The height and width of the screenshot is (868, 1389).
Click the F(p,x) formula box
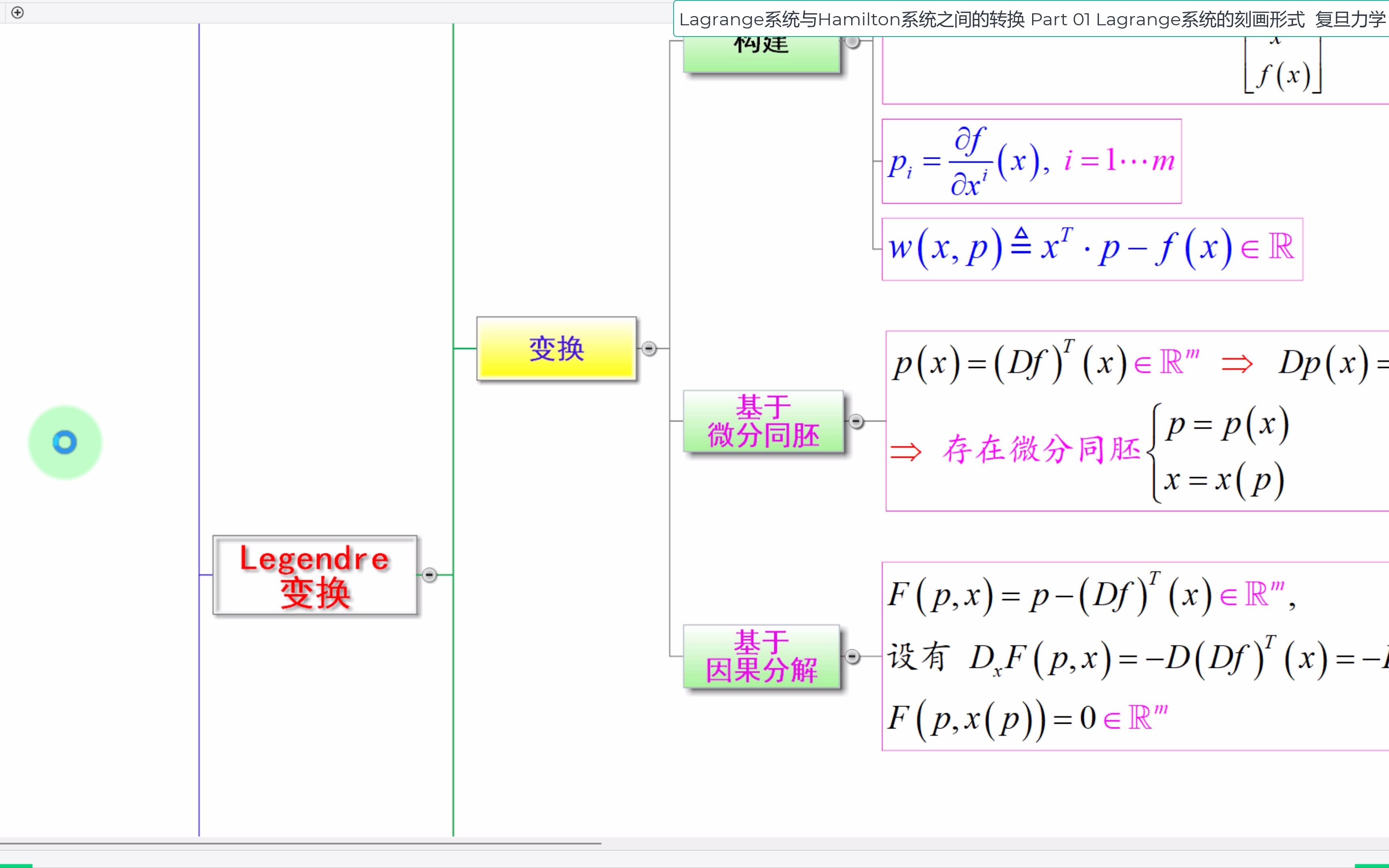tap(1135, 656)
